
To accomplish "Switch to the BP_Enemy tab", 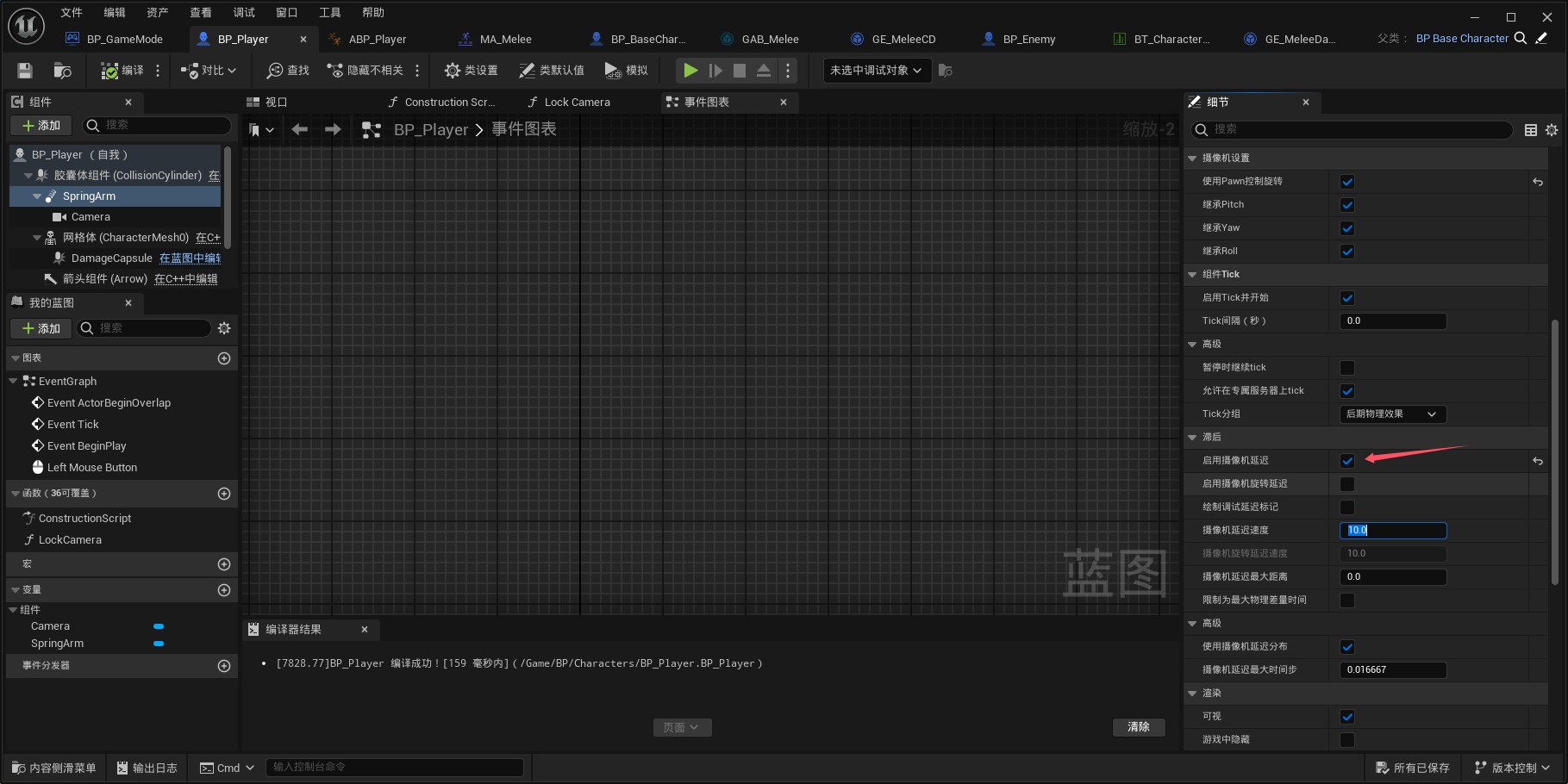I will click(1028, 39).
